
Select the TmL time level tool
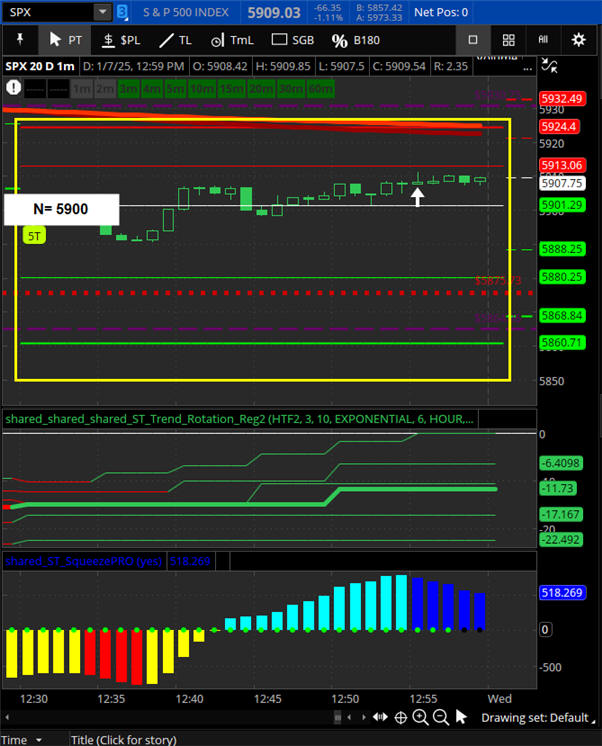coord(232,40)
